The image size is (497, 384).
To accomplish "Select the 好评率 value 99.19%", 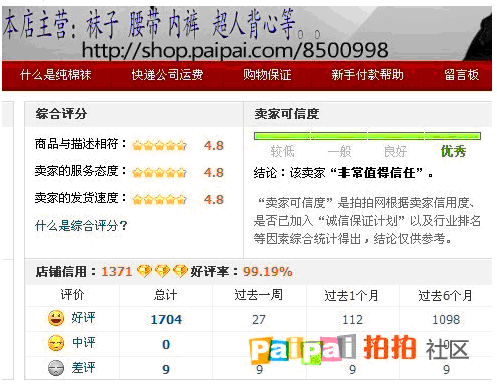I will tap(267, 271).
